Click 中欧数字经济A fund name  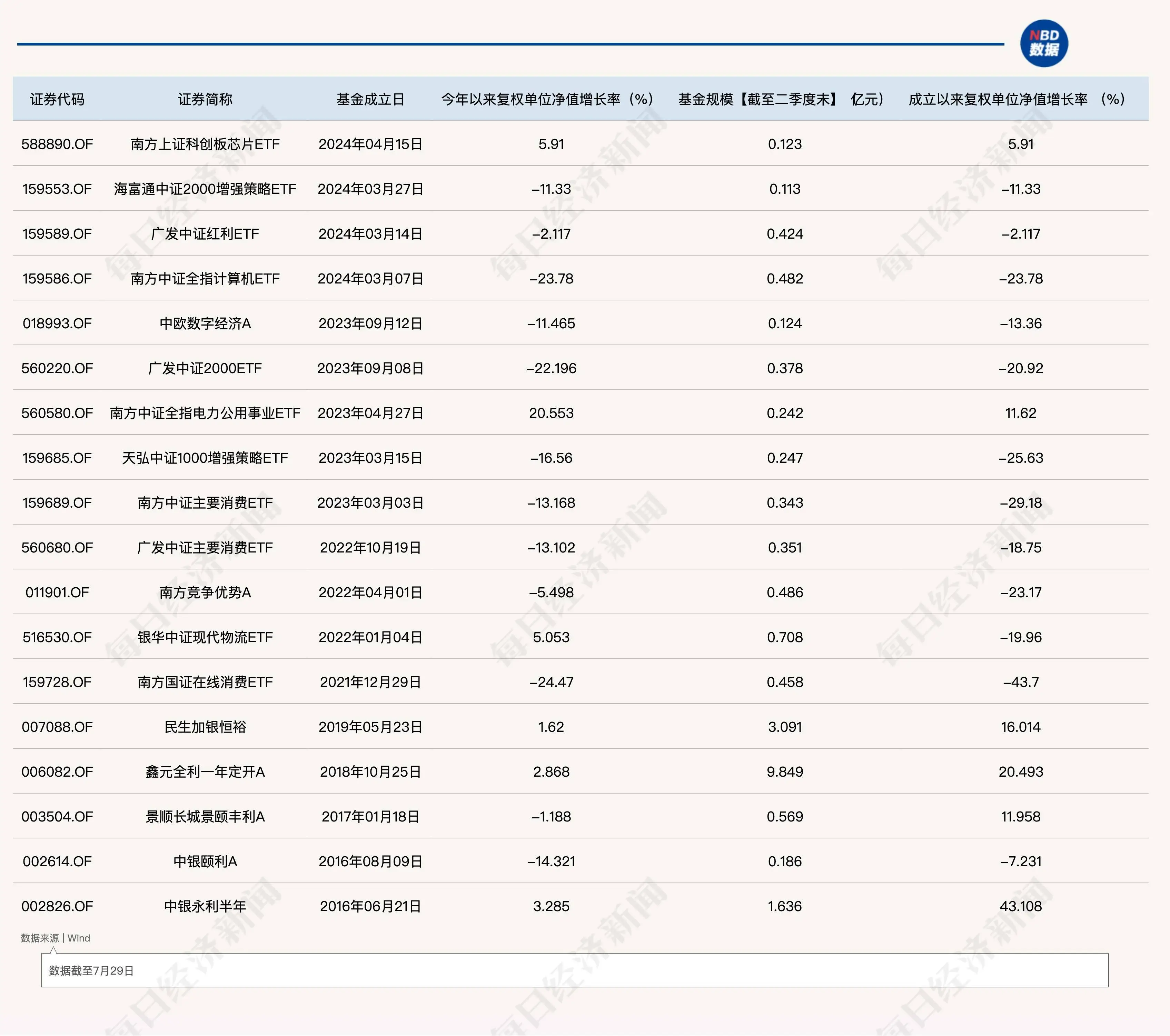click(205, 323)
